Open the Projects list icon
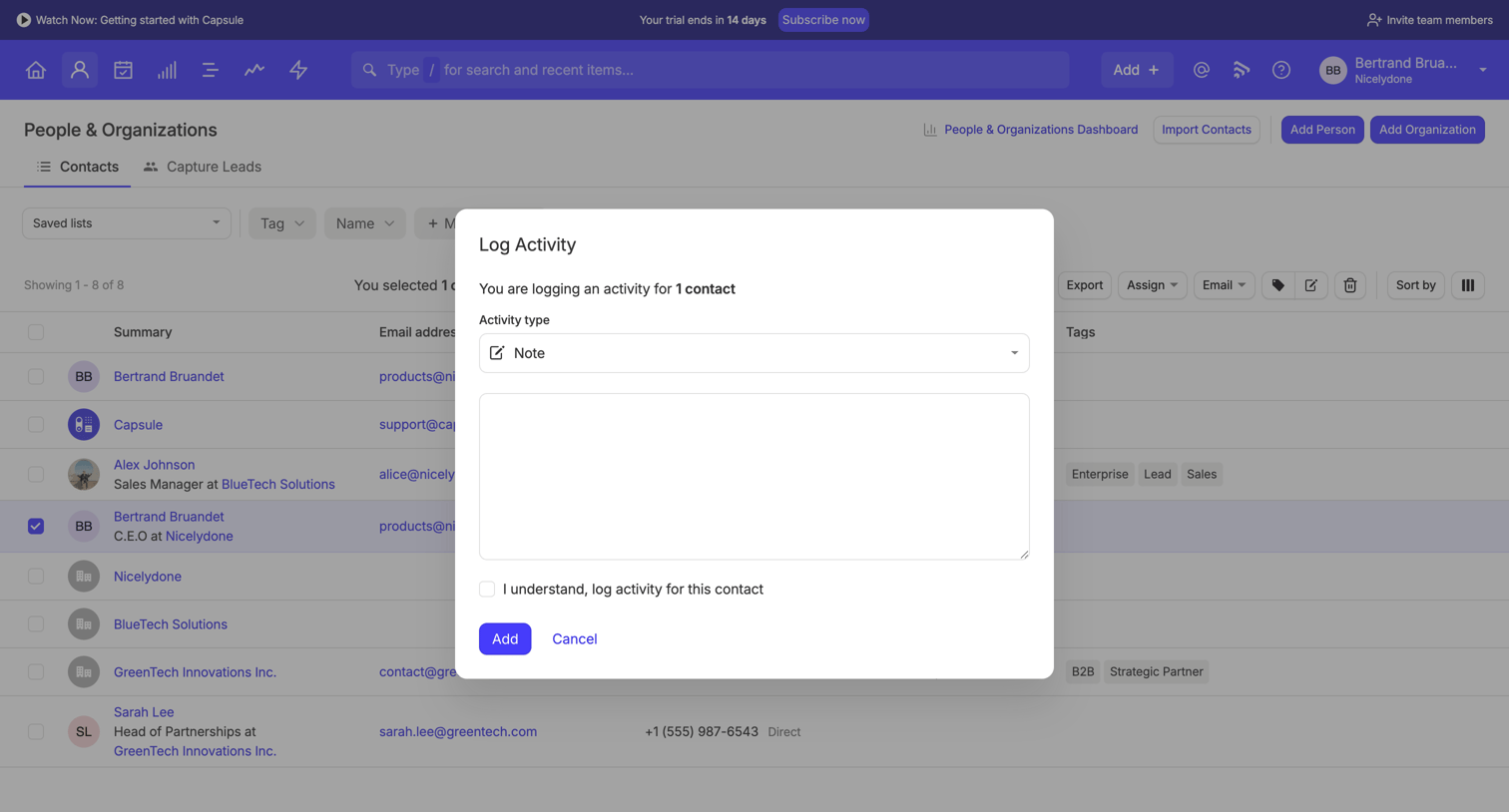The width and height of the screenshot is (1509, 812). pyautogui.click(x=211, y=70)
